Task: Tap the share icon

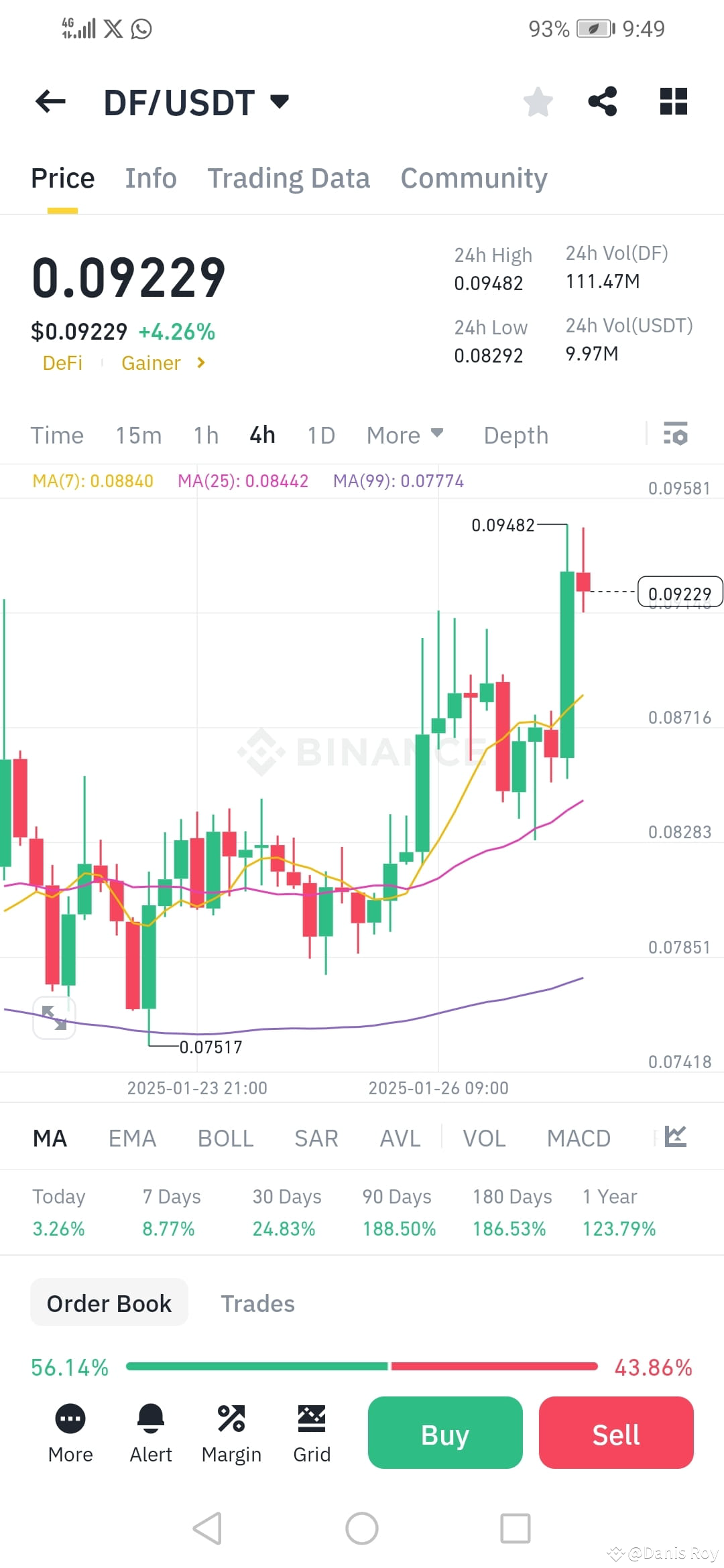Action: tap(602, 101)
